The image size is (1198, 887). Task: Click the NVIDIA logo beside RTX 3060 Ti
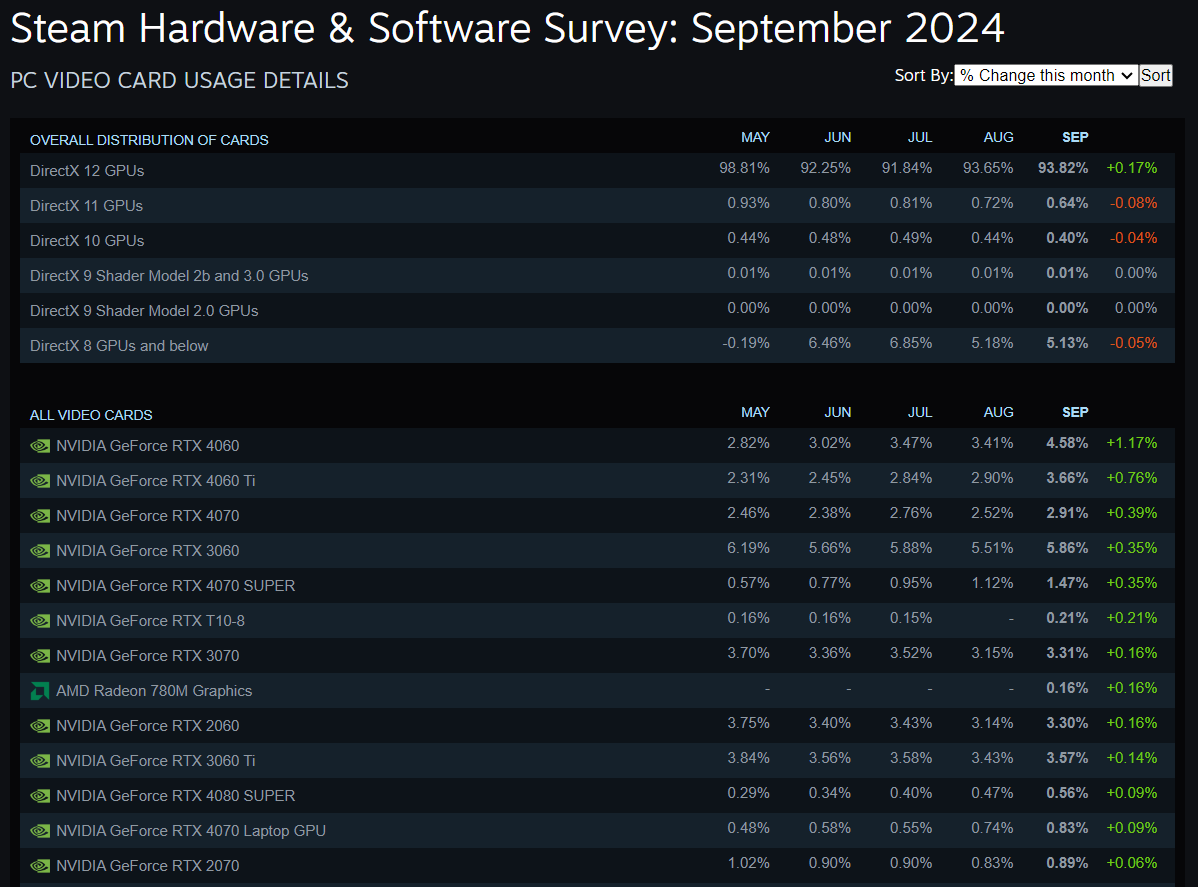(40, 760)
